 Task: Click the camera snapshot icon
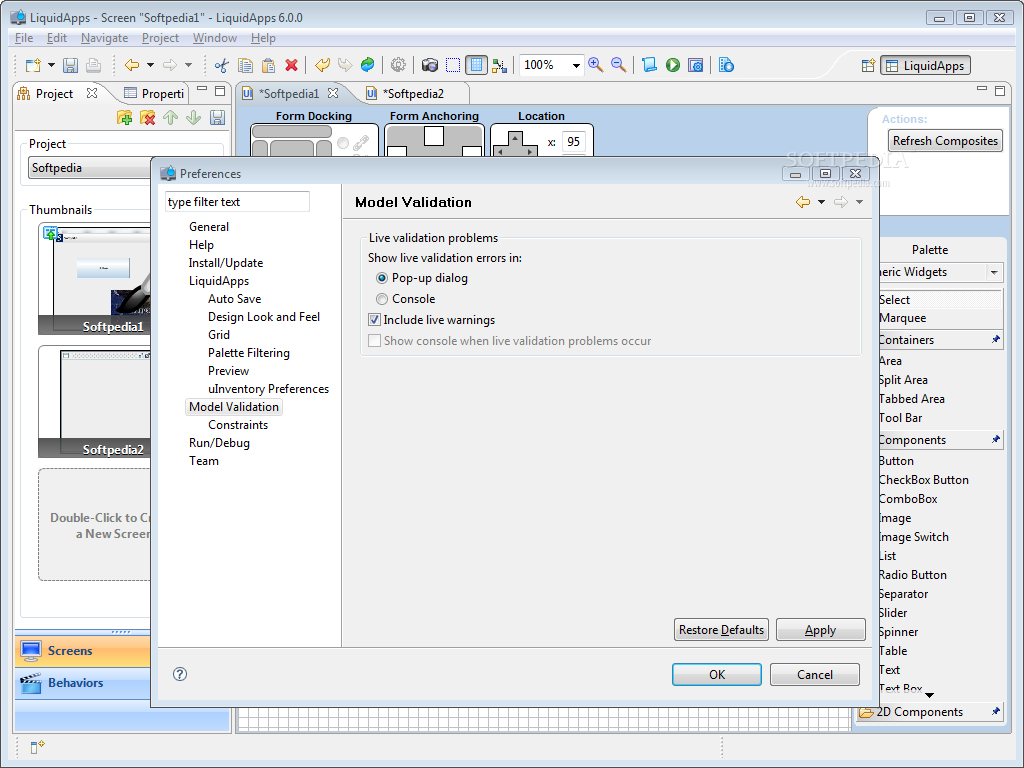430,65
